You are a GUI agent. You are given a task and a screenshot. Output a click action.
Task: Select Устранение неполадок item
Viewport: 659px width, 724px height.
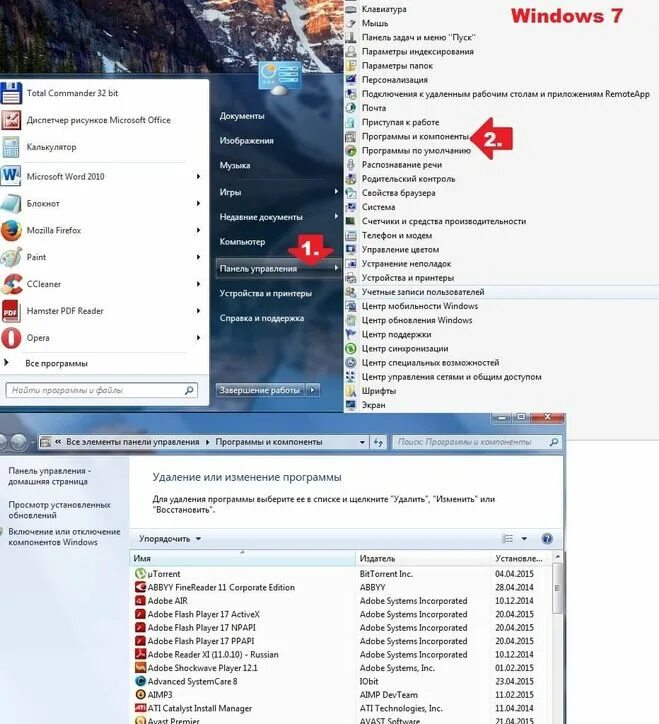point(406,264)
